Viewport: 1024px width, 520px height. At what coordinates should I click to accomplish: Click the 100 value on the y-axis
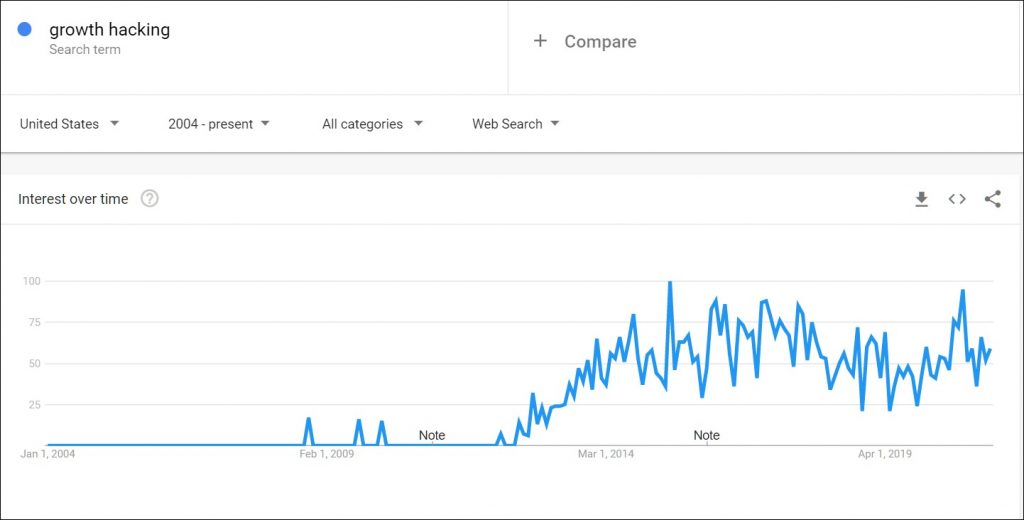coord(32,281)
